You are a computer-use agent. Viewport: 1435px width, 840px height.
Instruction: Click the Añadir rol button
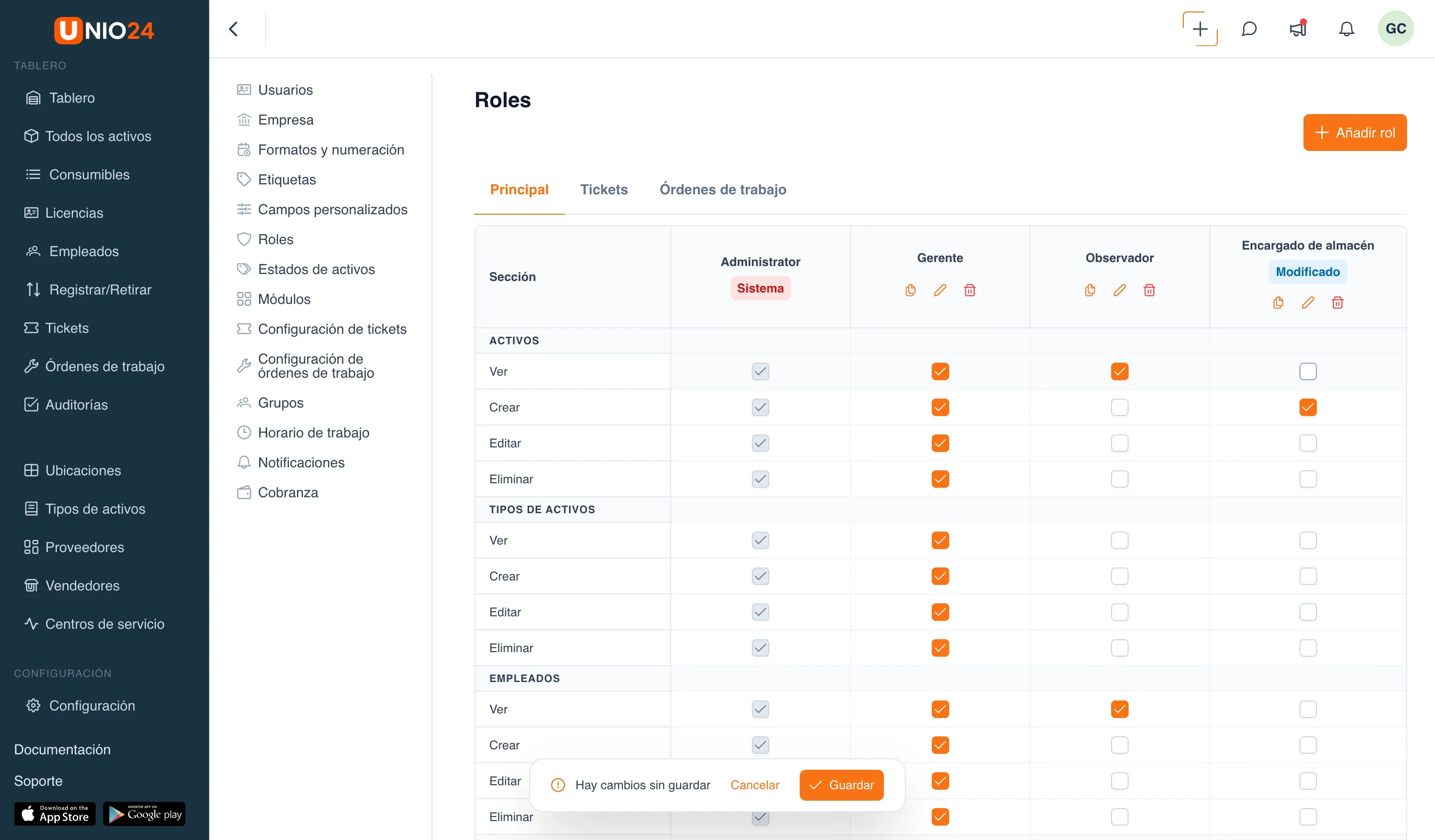point(1355,133)
